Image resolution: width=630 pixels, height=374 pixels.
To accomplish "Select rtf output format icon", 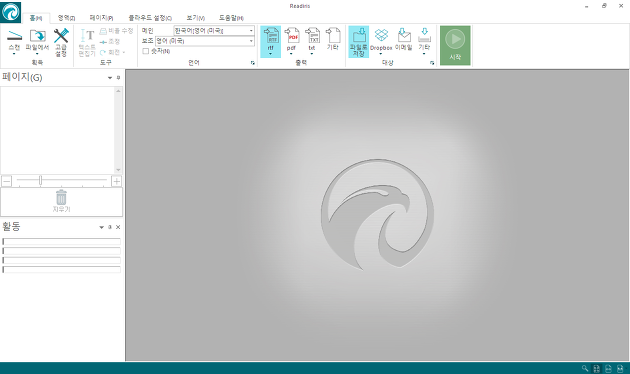I will pyautogui.click(x=270, y=36).
